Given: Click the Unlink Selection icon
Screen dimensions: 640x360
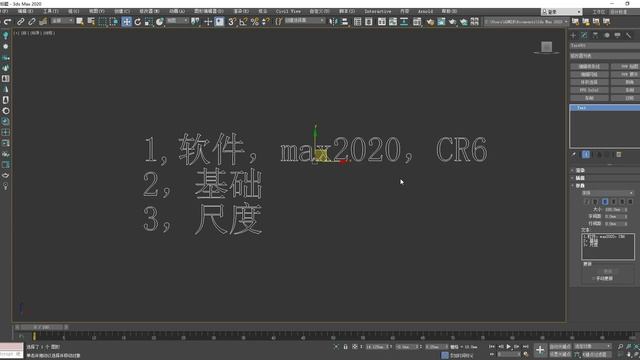Looking at the screenshot, I should 31,22.
